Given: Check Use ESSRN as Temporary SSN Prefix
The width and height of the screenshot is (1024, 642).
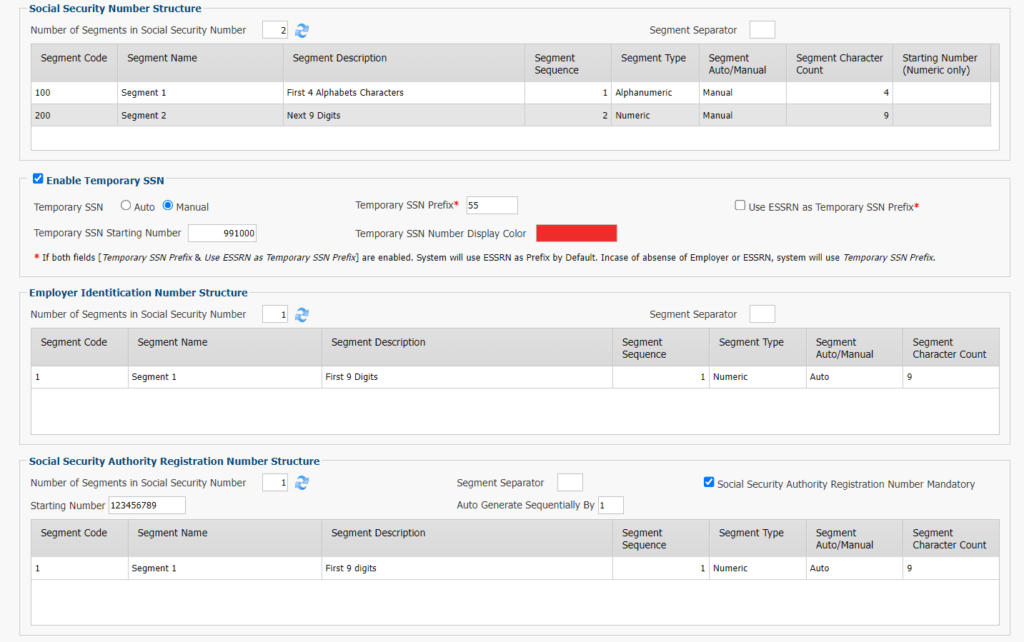Looking at the screenshot, I should (738, 206).
